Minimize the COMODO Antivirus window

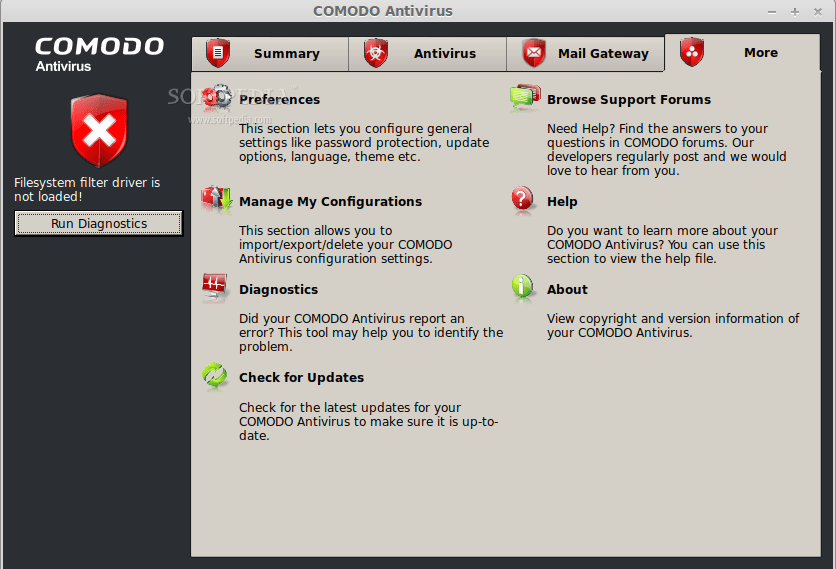click(771, 11)
